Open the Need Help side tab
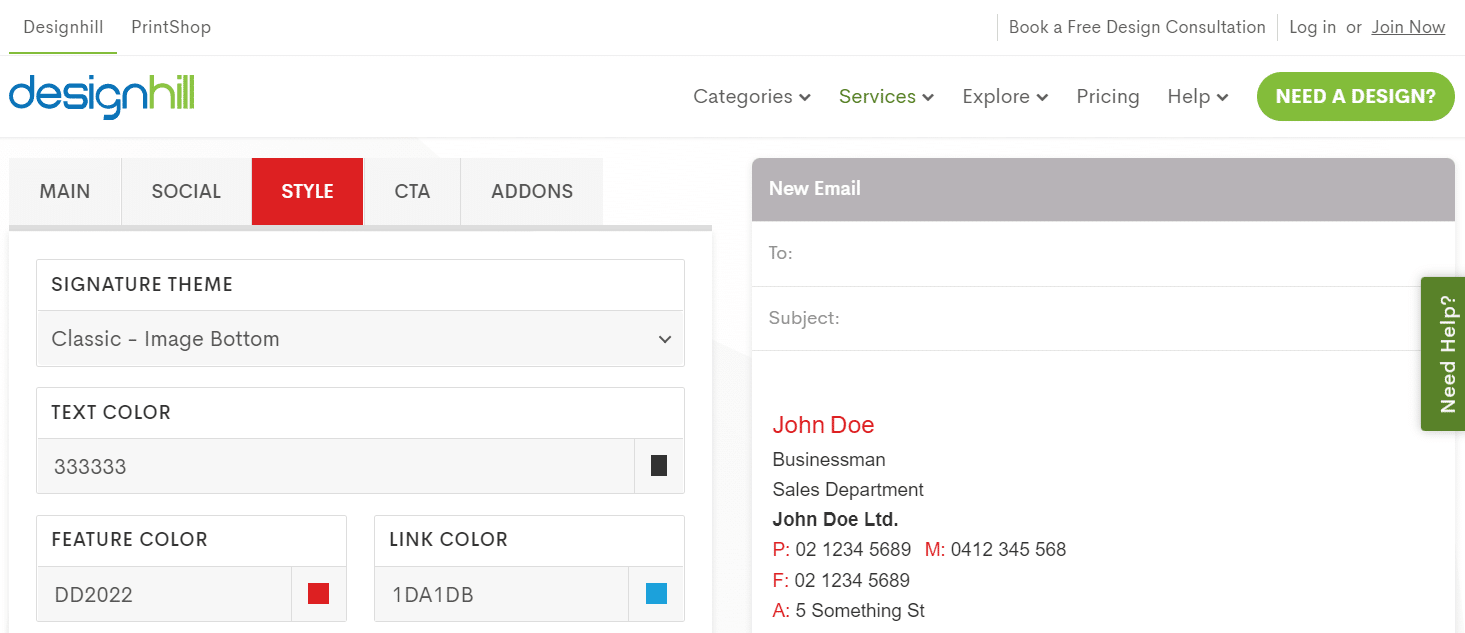Viewport: 1465px width, 633px height. pos(1443,354)
